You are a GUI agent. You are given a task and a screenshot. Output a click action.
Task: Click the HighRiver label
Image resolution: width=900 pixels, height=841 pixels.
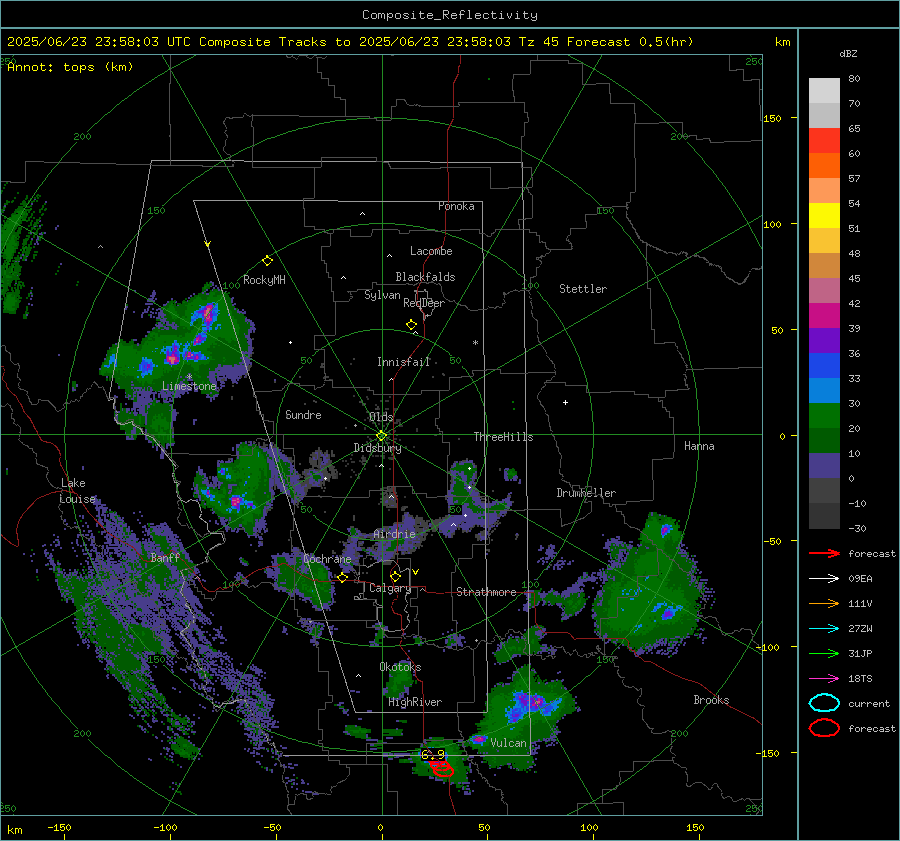pyautogui.click(x=415, y=702)
